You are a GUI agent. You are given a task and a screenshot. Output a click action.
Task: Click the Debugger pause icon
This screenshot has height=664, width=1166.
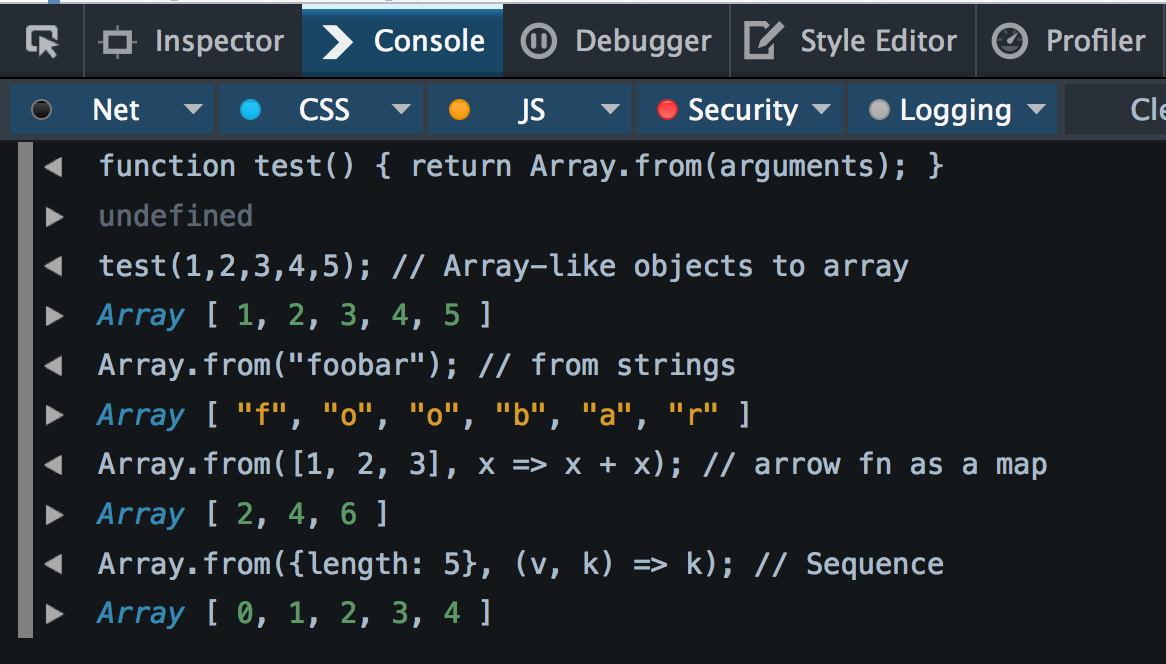tap(538, 42)
